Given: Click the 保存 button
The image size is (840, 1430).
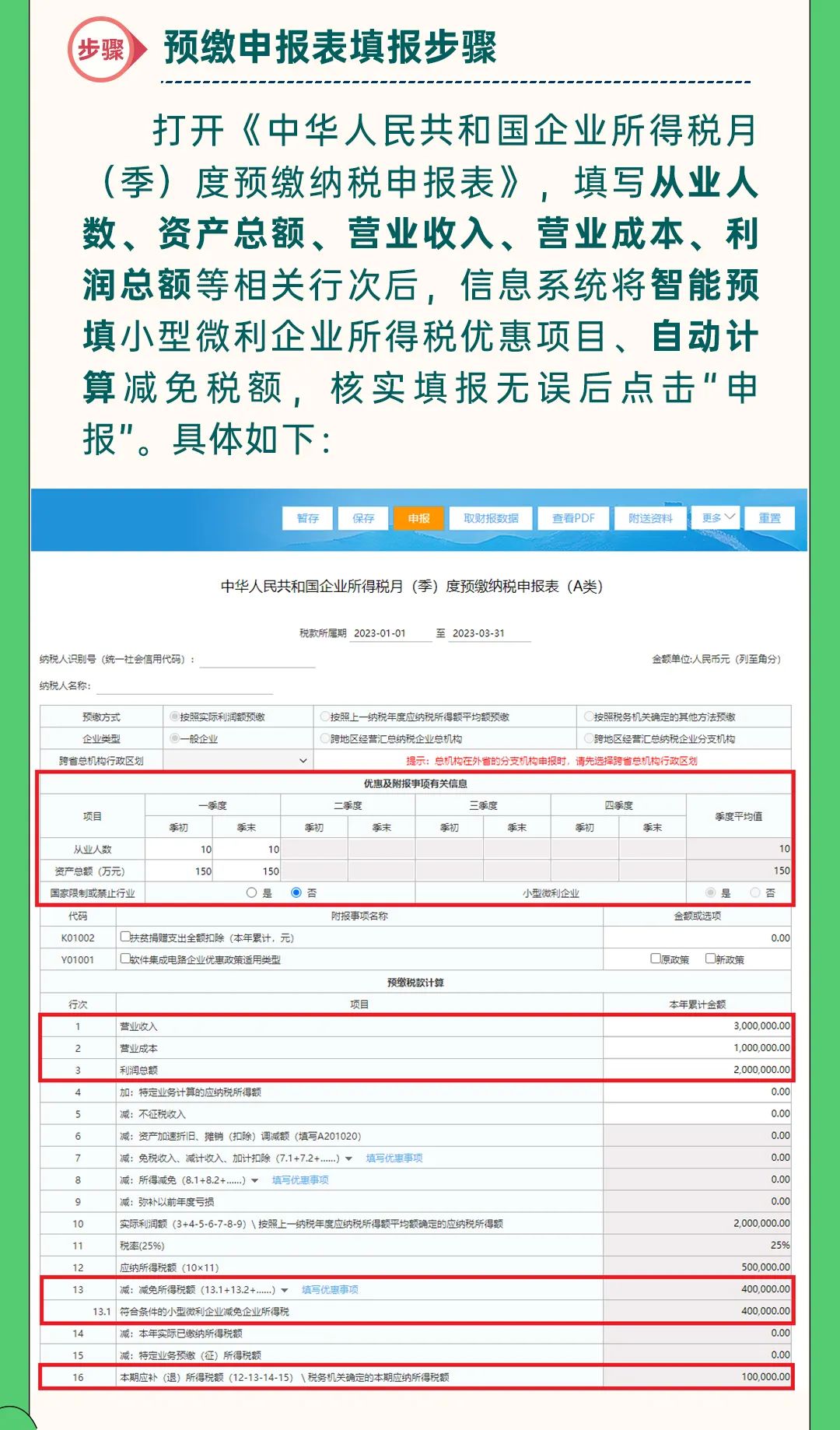Looking at the screenshot, I should [x=363, y=518].
